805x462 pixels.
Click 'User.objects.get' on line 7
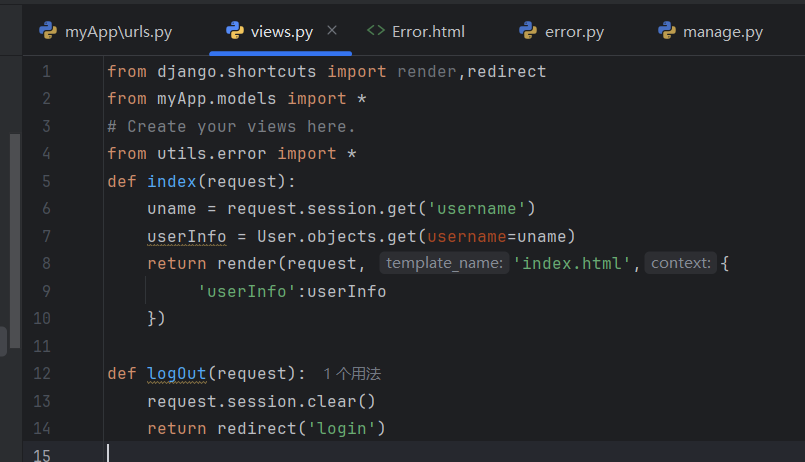pos(337,236)
